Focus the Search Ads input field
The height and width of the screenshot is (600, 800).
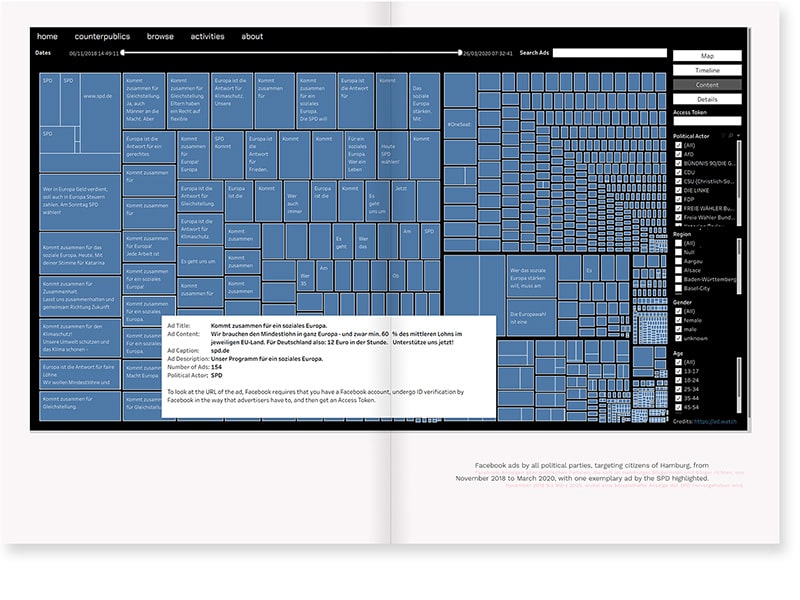609,53
